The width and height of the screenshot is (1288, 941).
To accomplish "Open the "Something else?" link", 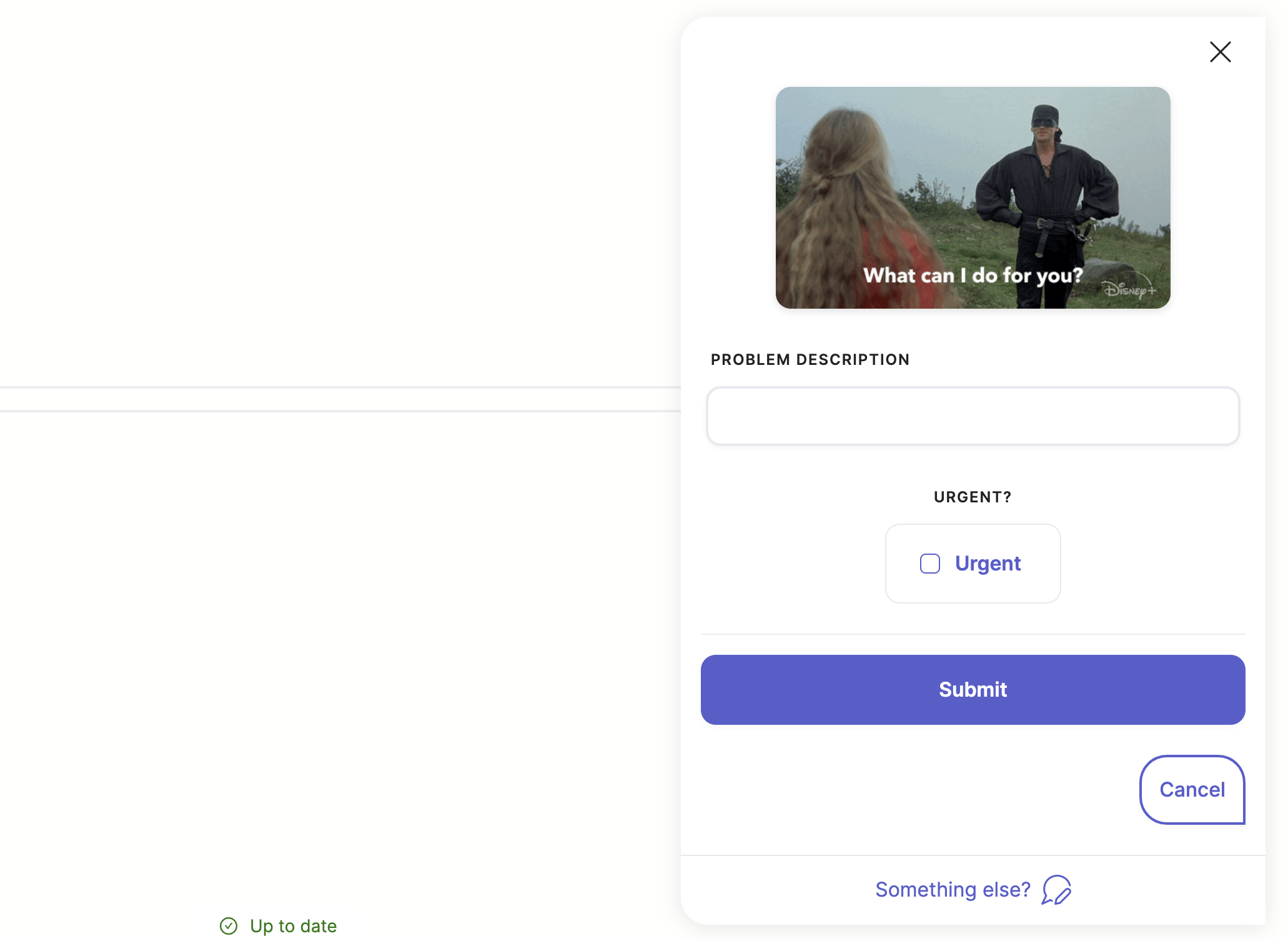I will pos(953,889).
